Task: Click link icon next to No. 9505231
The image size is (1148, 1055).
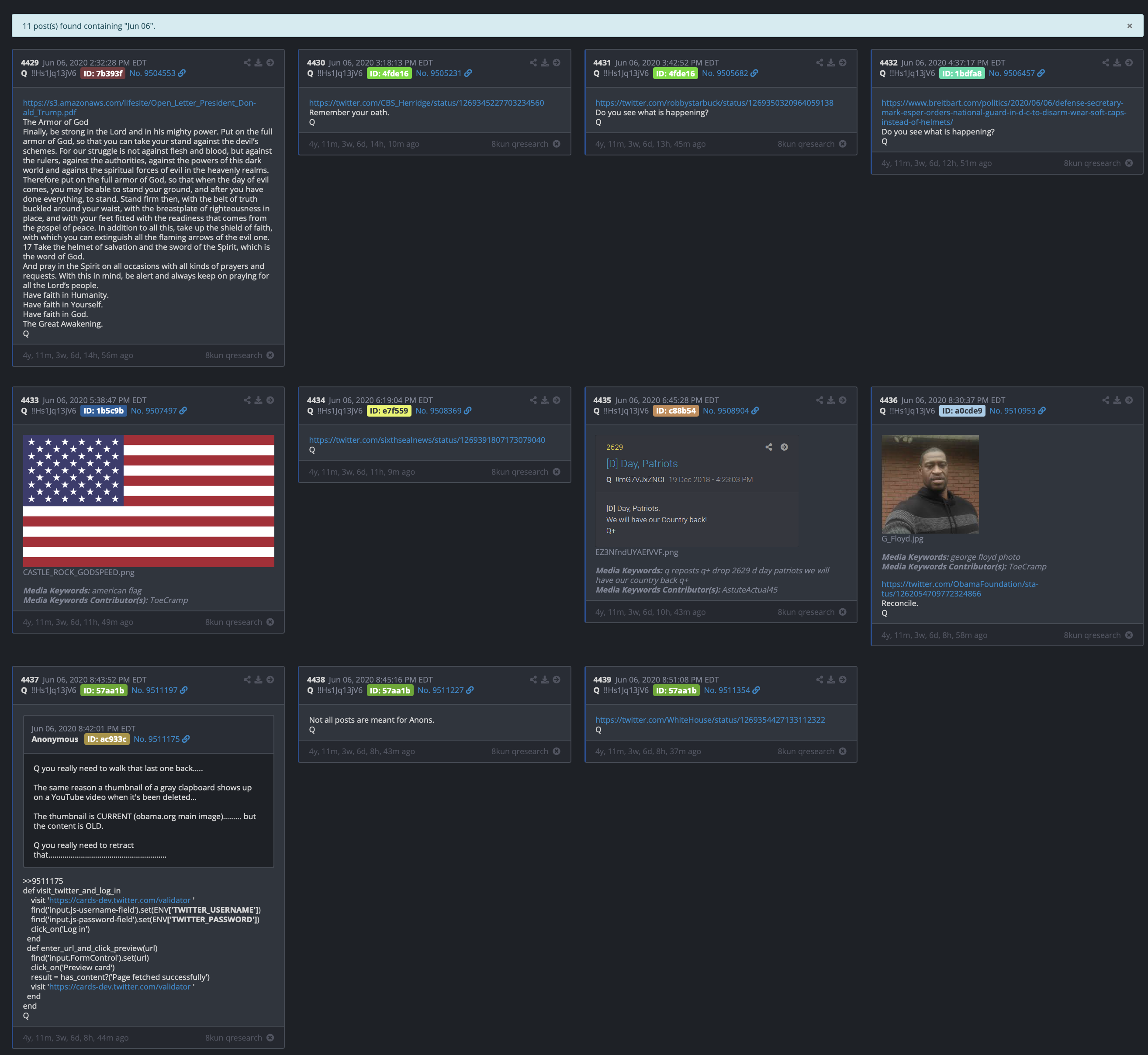Action: 468,73
